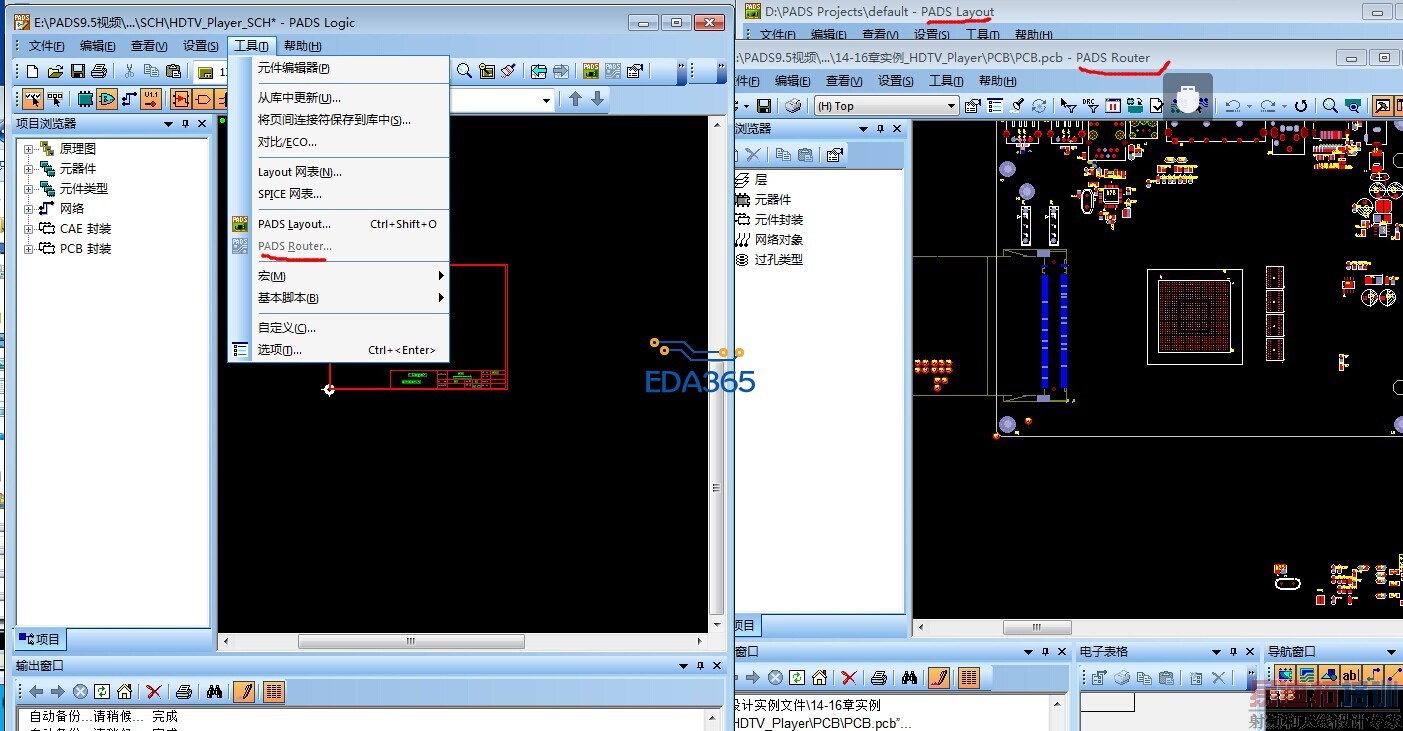The width and height of the screenshot is (1403, 731).
Task: Click the Cut scissors icon in PADS Logic
Action: click(x=129, y=71)
